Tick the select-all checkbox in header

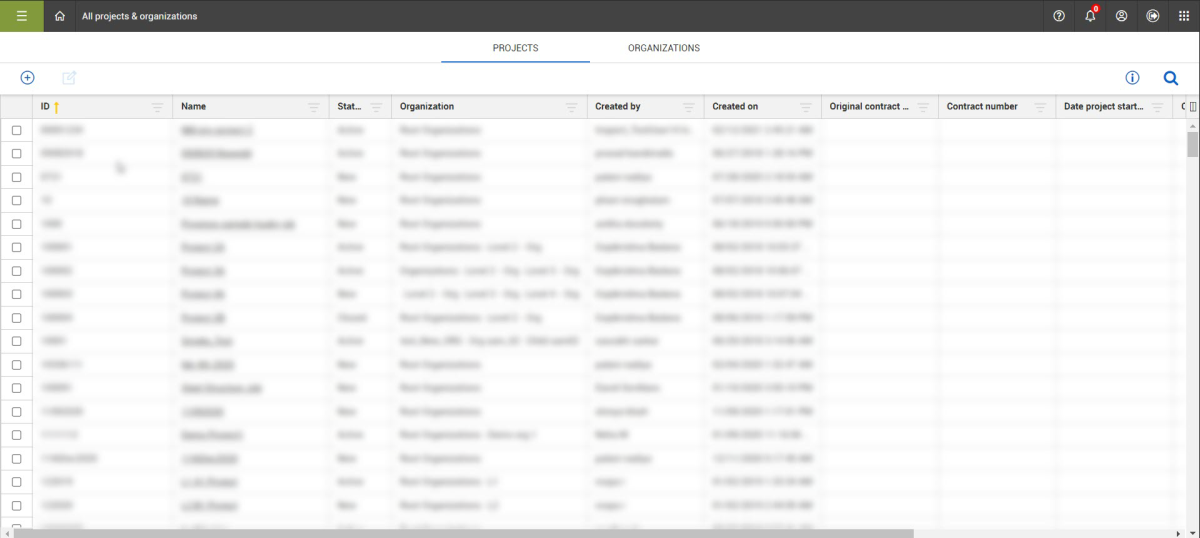tap(16, 107)
